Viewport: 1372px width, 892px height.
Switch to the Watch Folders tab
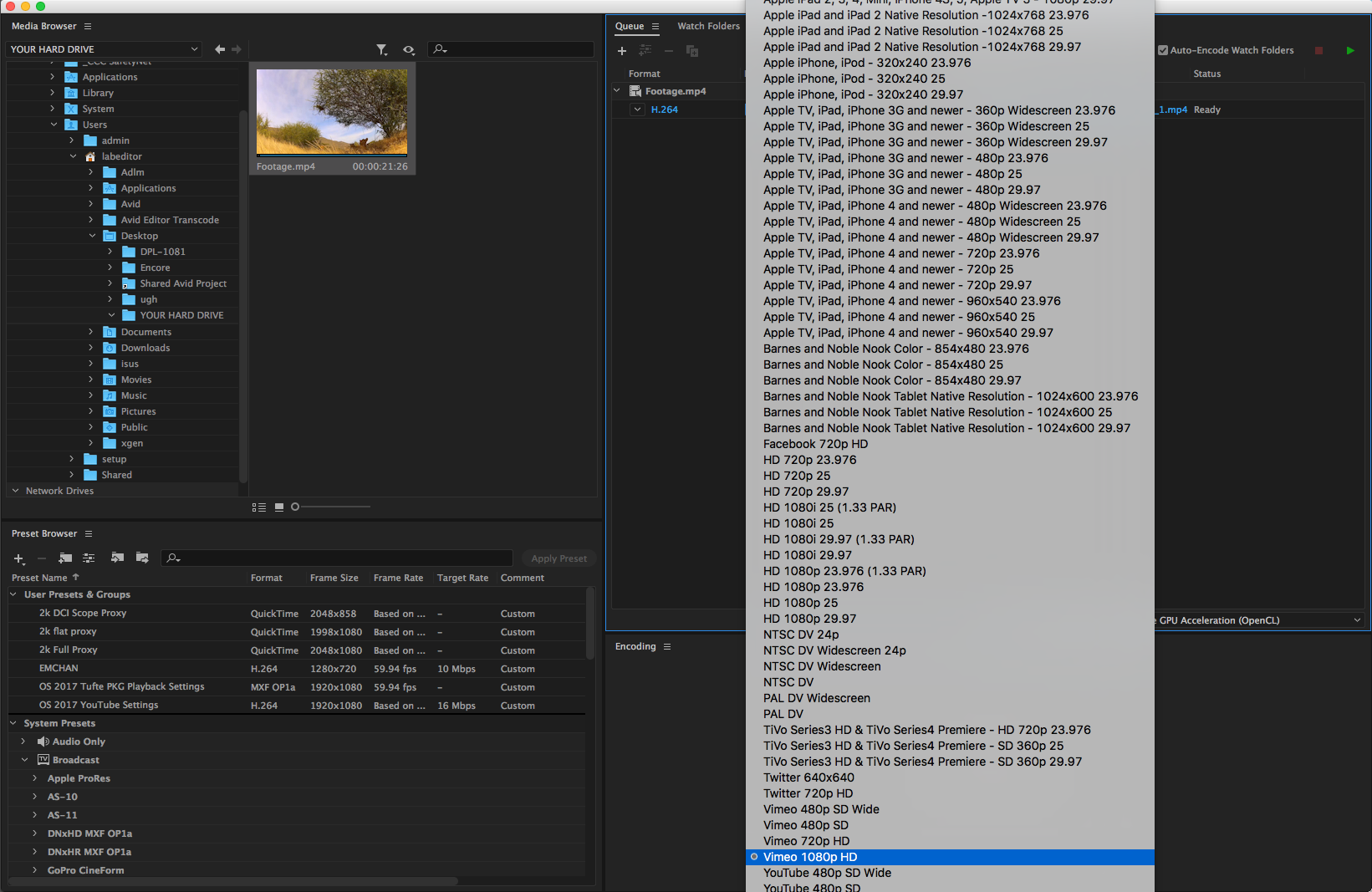[708, 26]
